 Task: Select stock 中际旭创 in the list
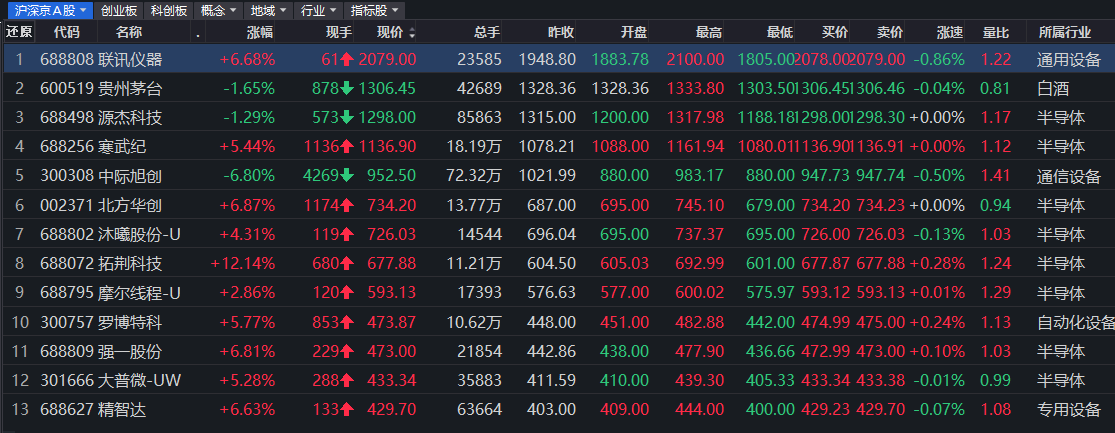(x=130, y=176)
